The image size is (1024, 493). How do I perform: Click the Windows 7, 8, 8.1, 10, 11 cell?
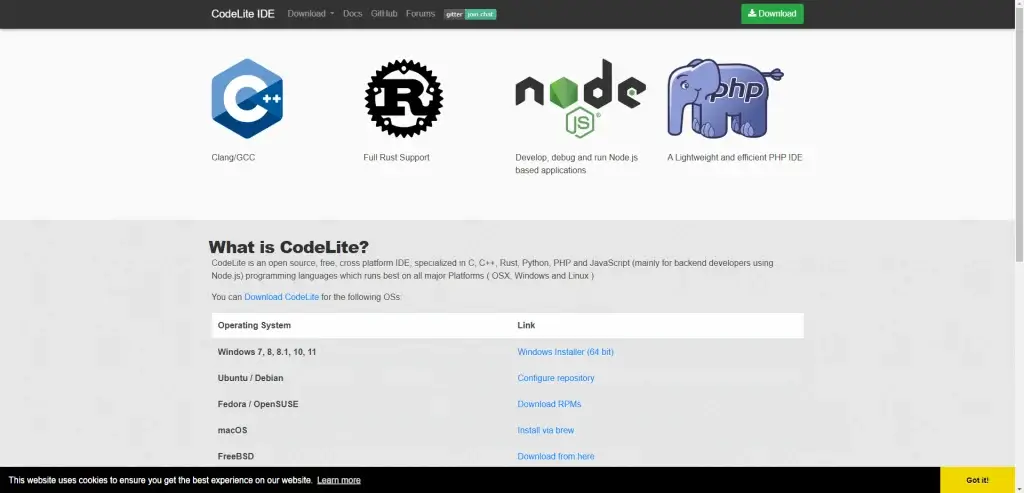click(x=267, y=352)
